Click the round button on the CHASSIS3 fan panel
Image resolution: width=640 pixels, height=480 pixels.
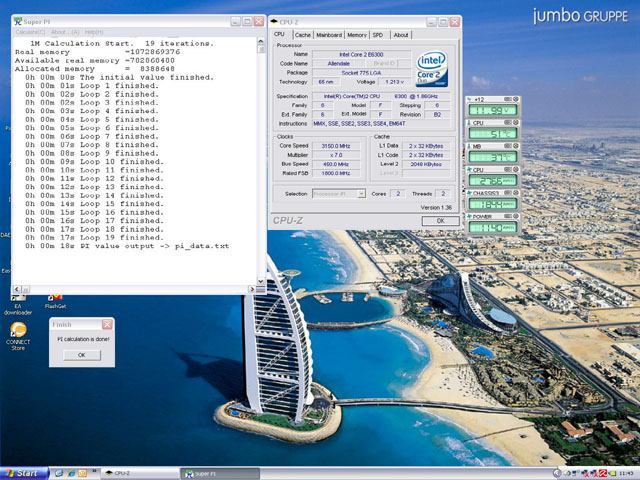click(x=516, y=193)
